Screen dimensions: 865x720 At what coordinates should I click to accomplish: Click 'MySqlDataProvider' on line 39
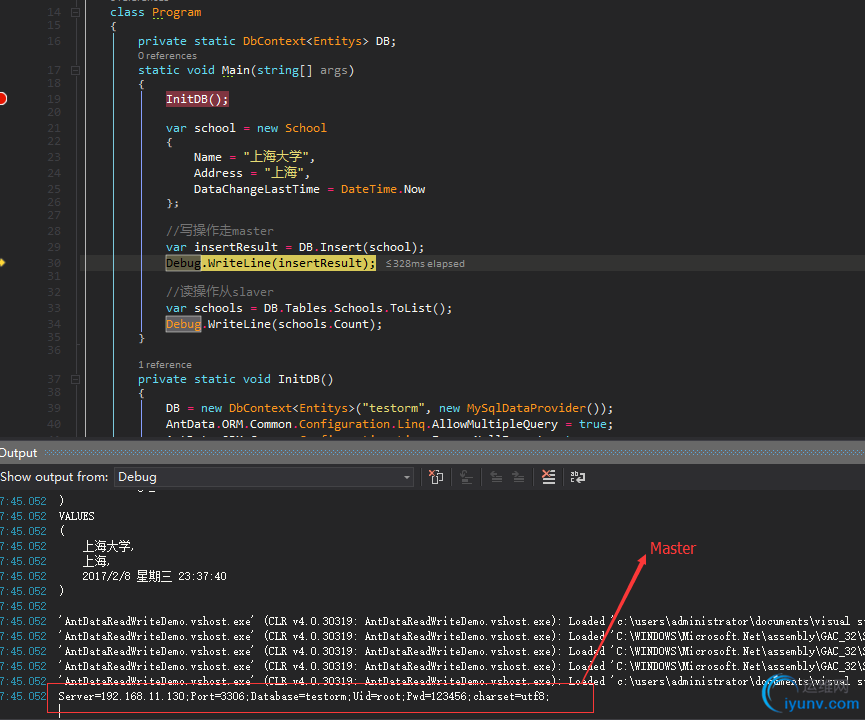526,408
